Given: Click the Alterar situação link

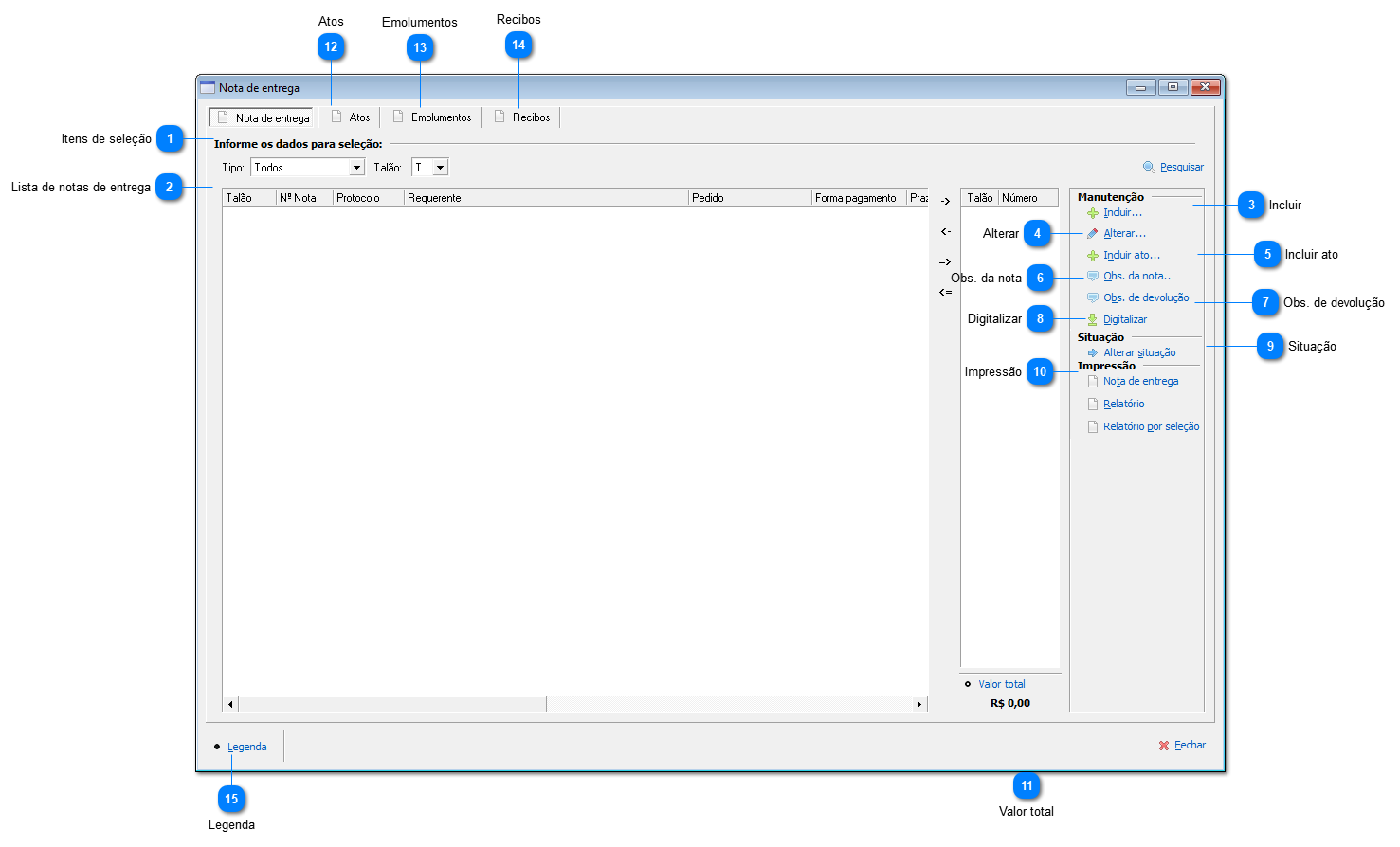Looking at the screenshot, I should pyautogui.click(x=1139, y=353).
